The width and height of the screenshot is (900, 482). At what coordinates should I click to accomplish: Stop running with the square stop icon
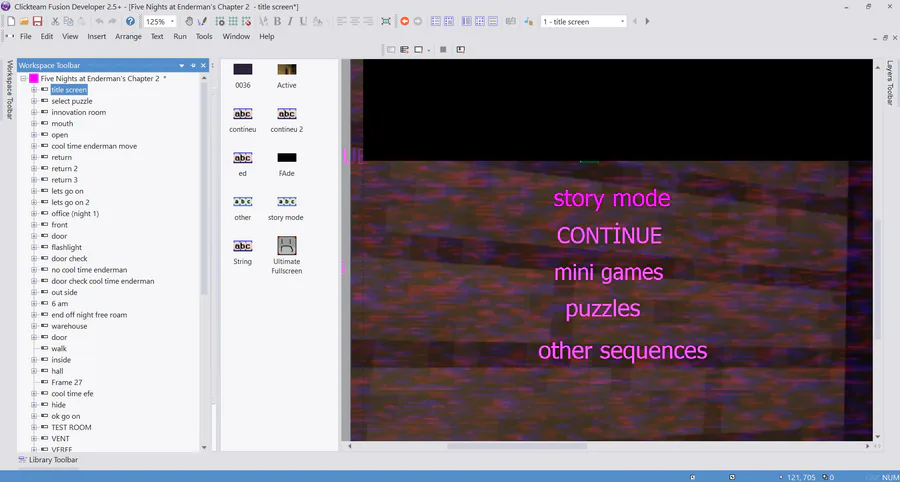coord(443,50)
